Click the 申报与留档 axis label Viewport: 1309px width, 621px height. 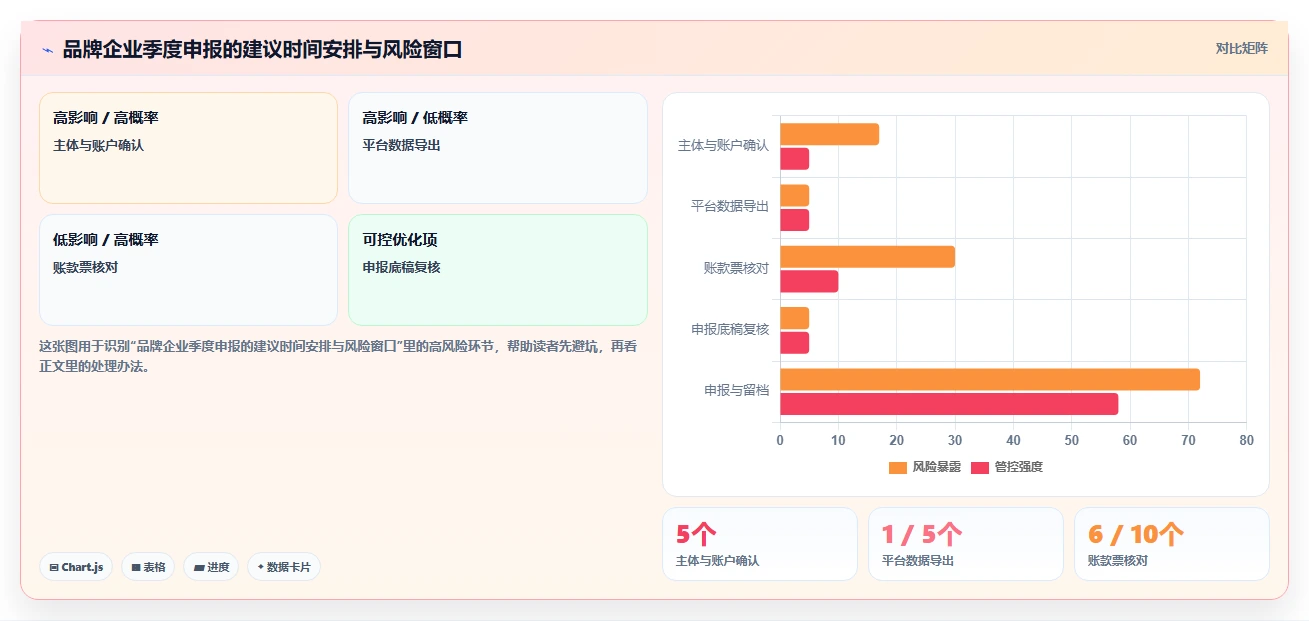[736, 391]
